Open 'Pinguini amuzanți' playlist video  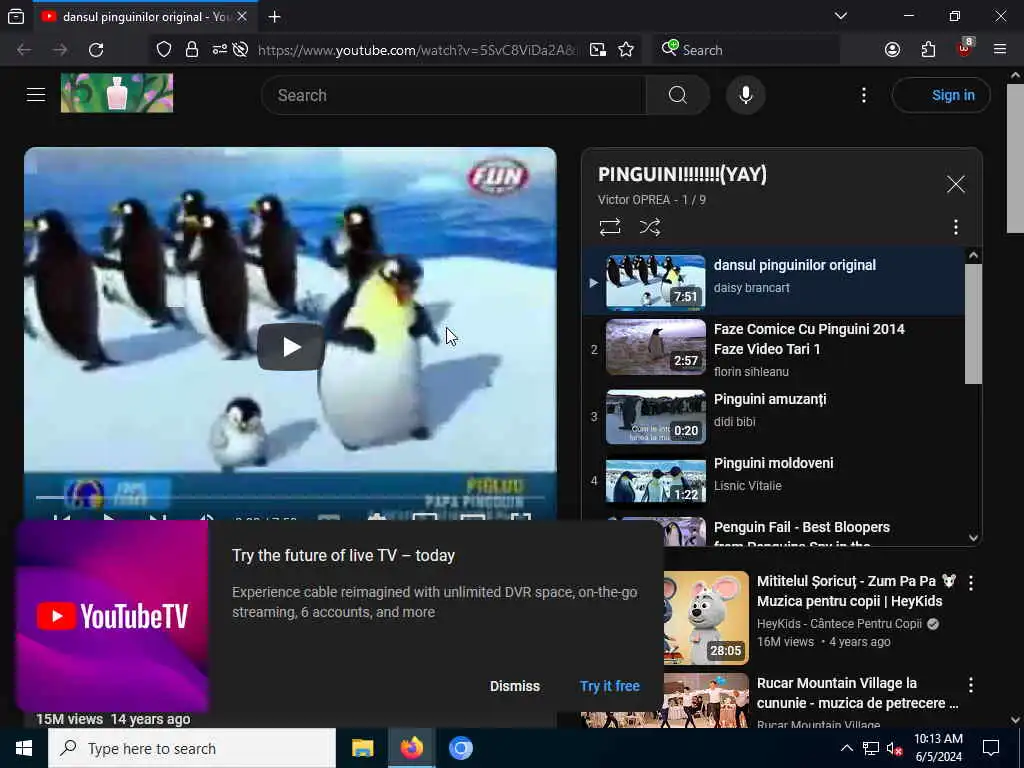(x=770, y=399)
